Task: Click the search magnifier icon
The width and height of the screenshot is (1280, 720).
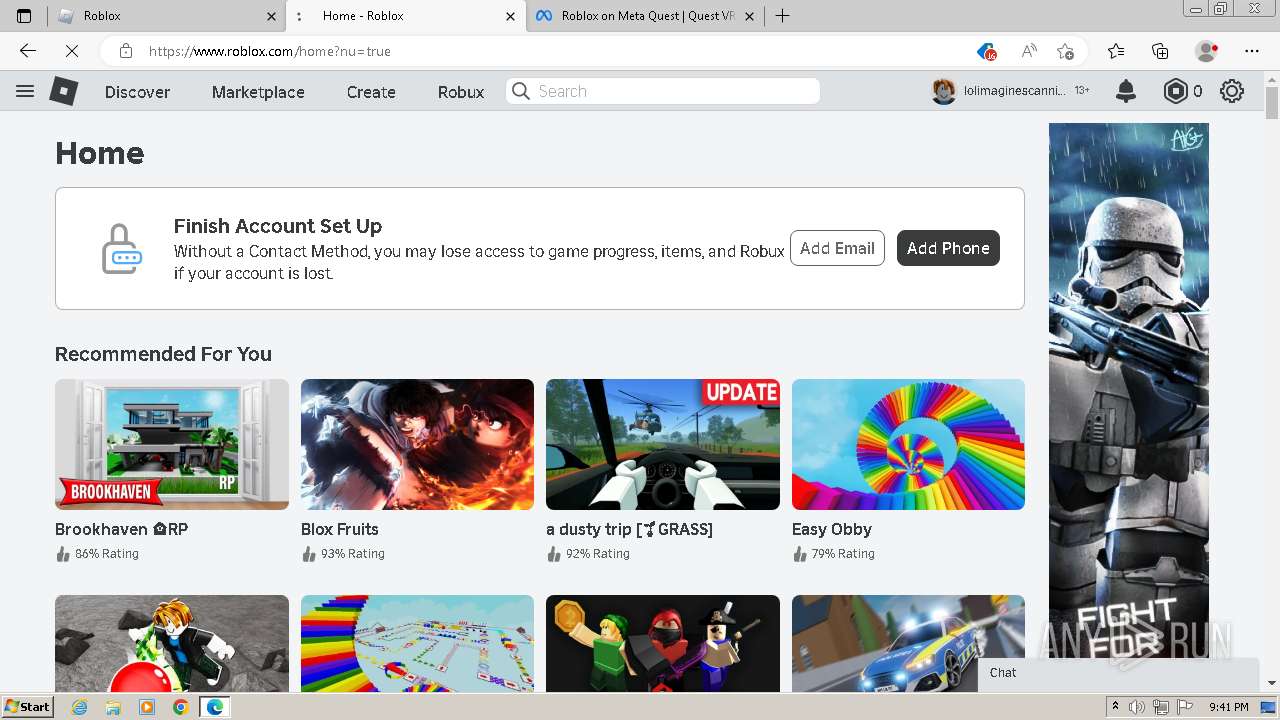Action: tap(521, 91)
